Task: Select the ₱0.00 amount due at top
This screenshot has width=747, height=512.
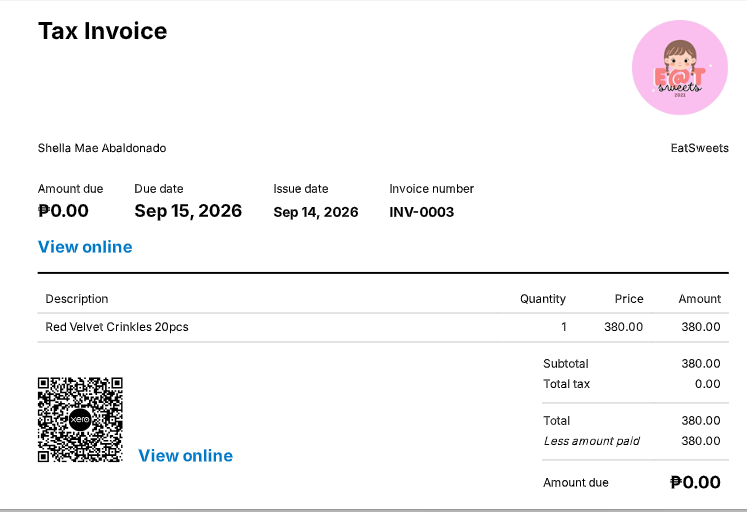Action: (x=63, y=211)
